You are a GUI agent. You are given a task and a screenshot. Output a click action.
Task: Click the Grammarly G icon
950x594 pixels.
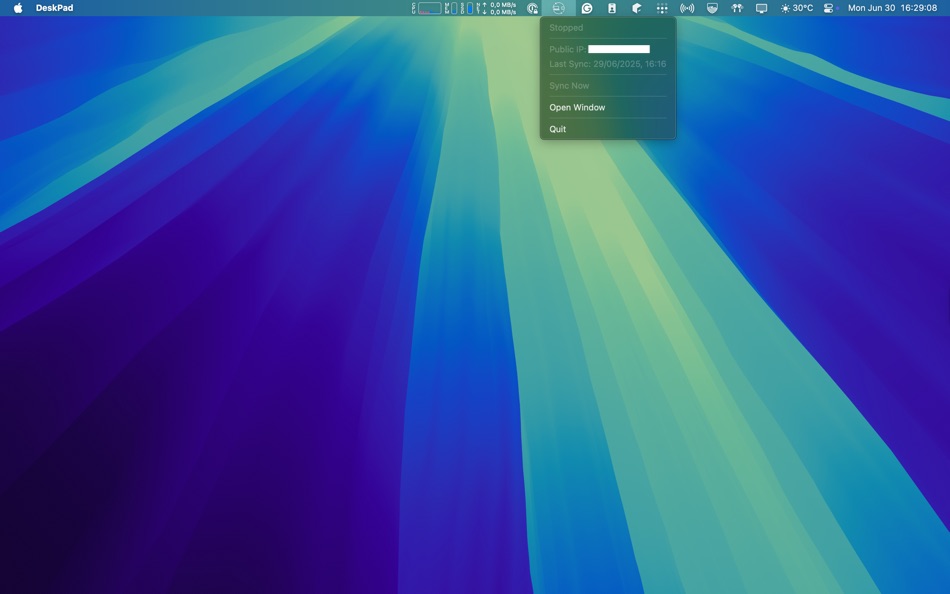coord(586,8)
